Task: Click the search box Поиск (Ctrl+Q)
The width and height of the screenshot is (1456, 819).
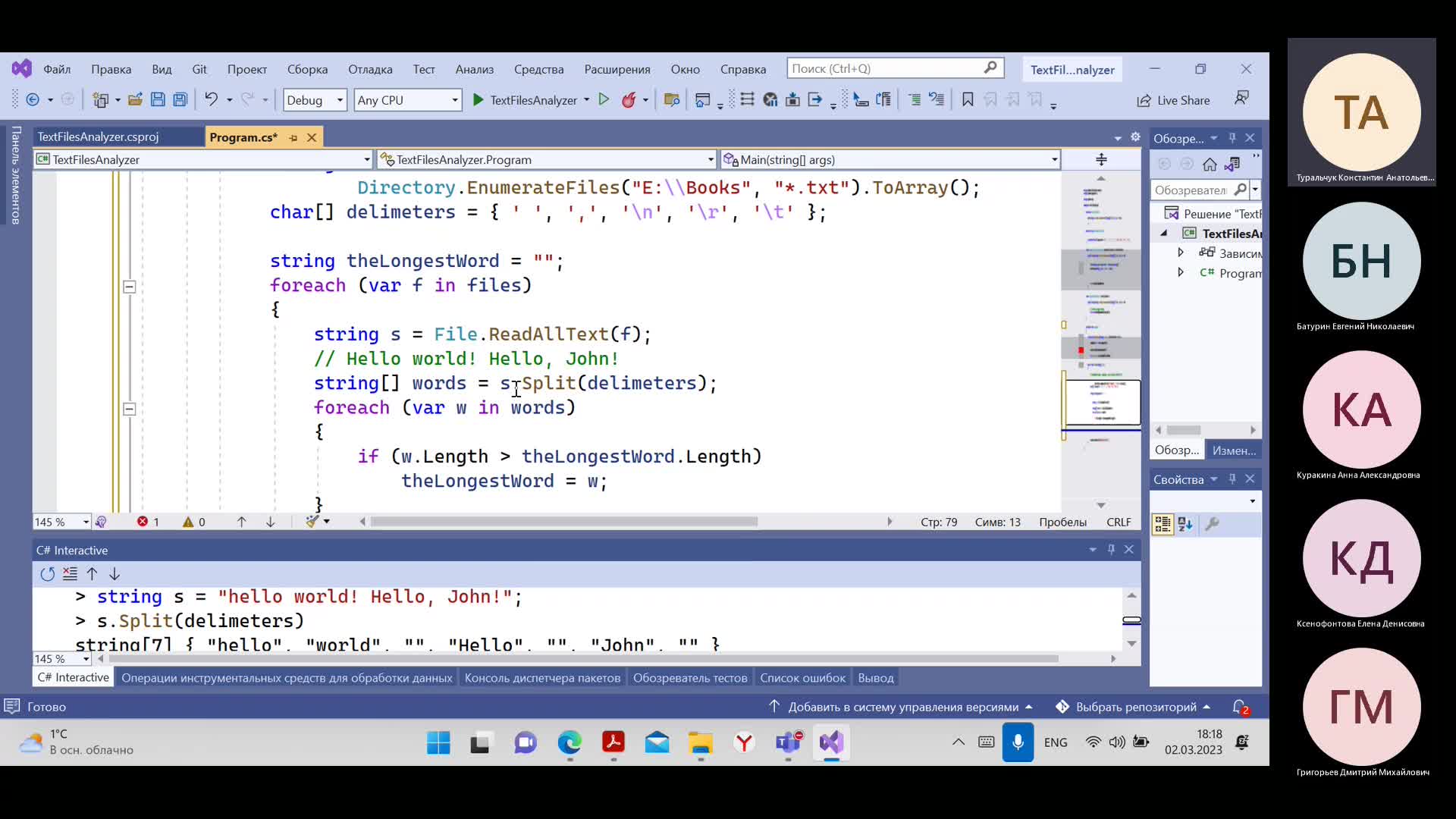Action: (x=895, y=68)
